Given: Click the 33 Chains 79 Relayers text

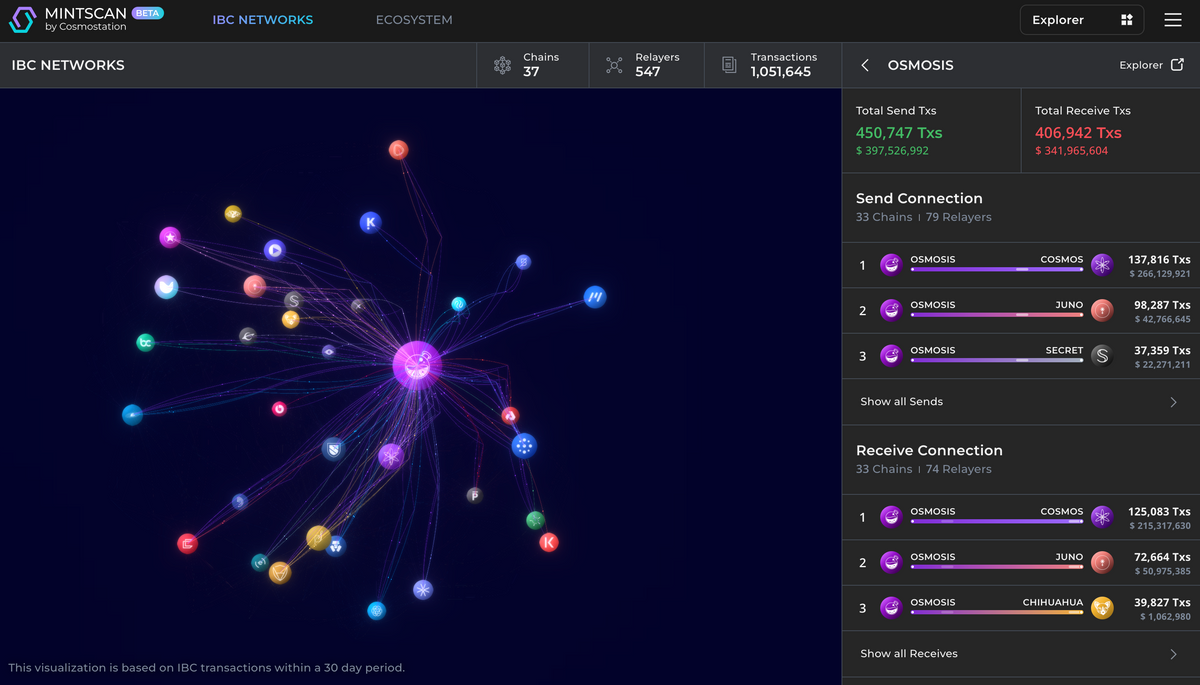Looking at the screenshot, I should [x=924, y=217].
